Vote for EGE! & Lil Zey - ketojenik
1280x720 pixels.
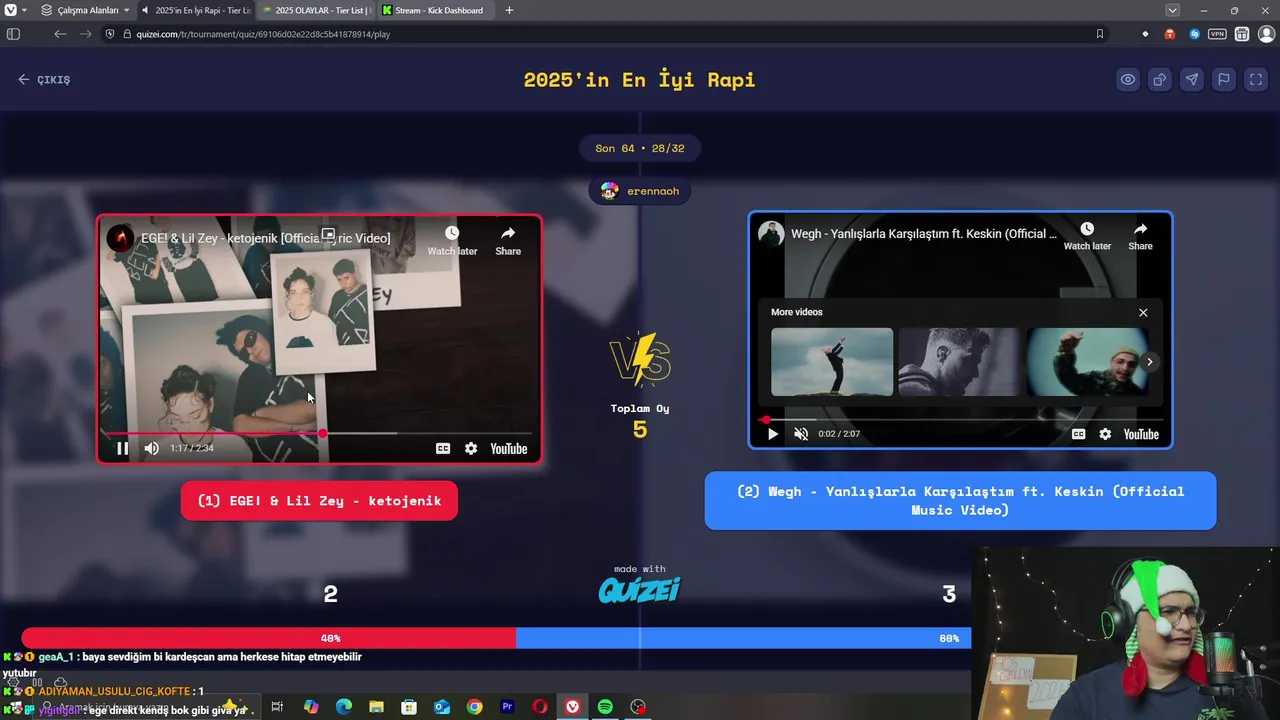click(x=319, y=501)
